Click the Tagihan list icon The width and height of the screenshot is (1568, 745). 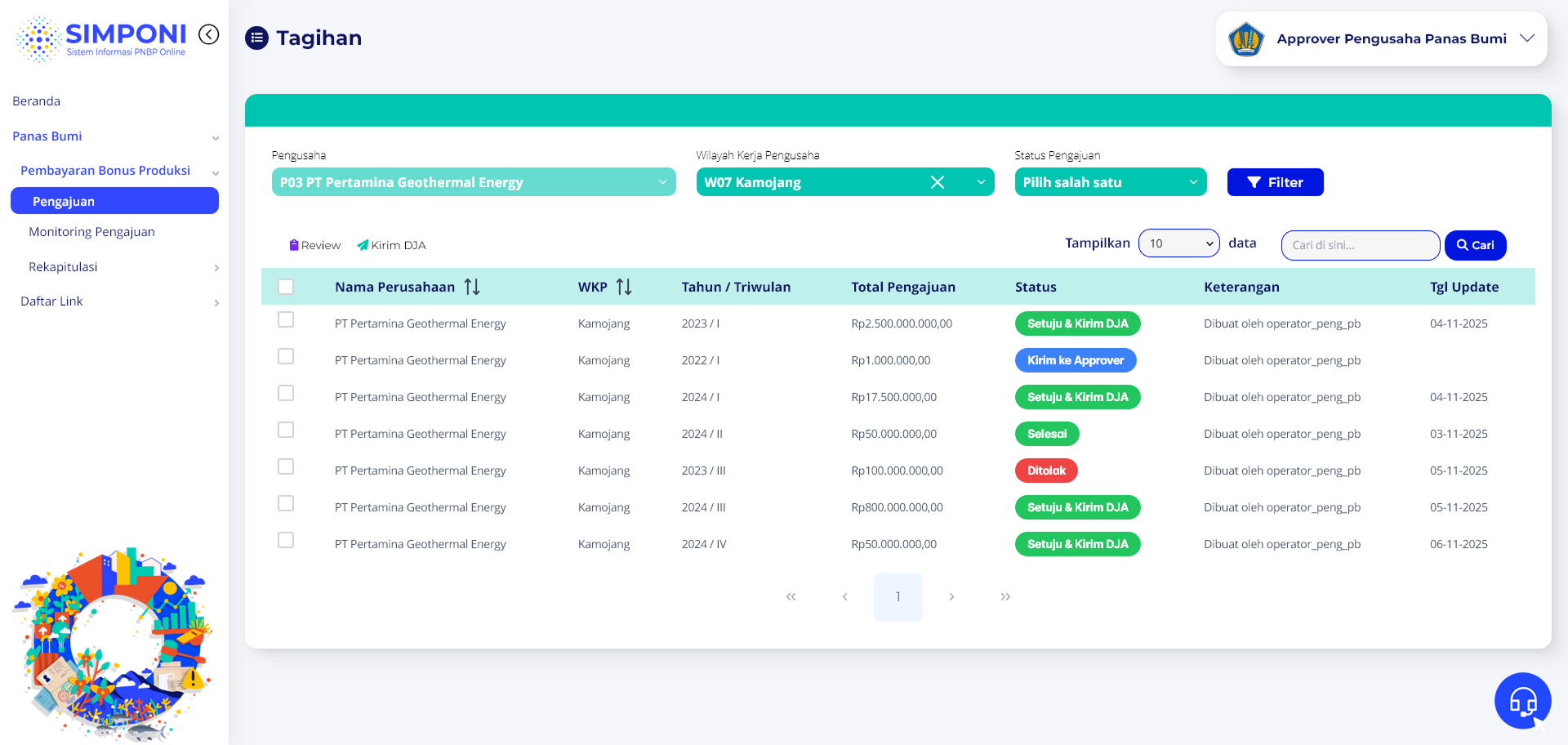coord(256,38)
